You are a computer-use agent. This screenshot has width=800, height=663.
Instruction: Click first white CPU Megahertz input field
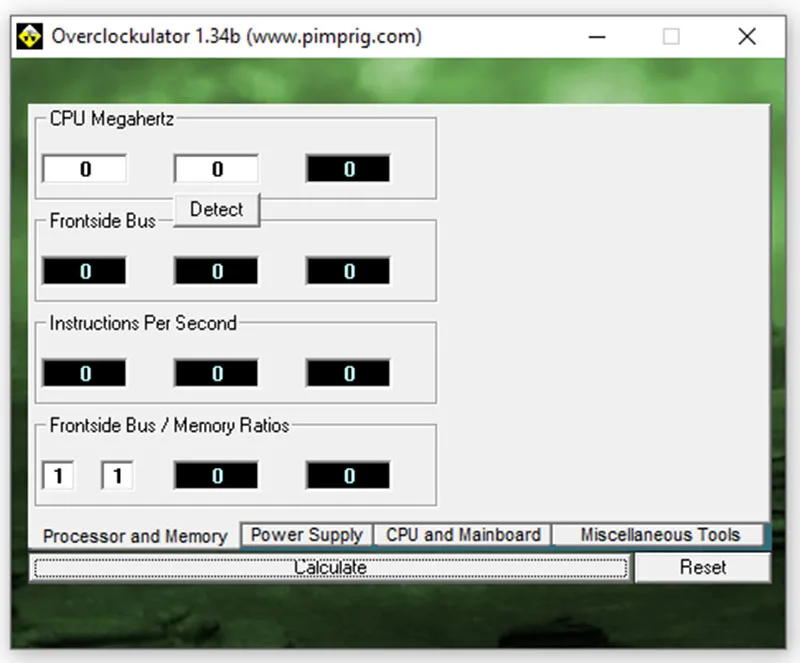(85, 169)
